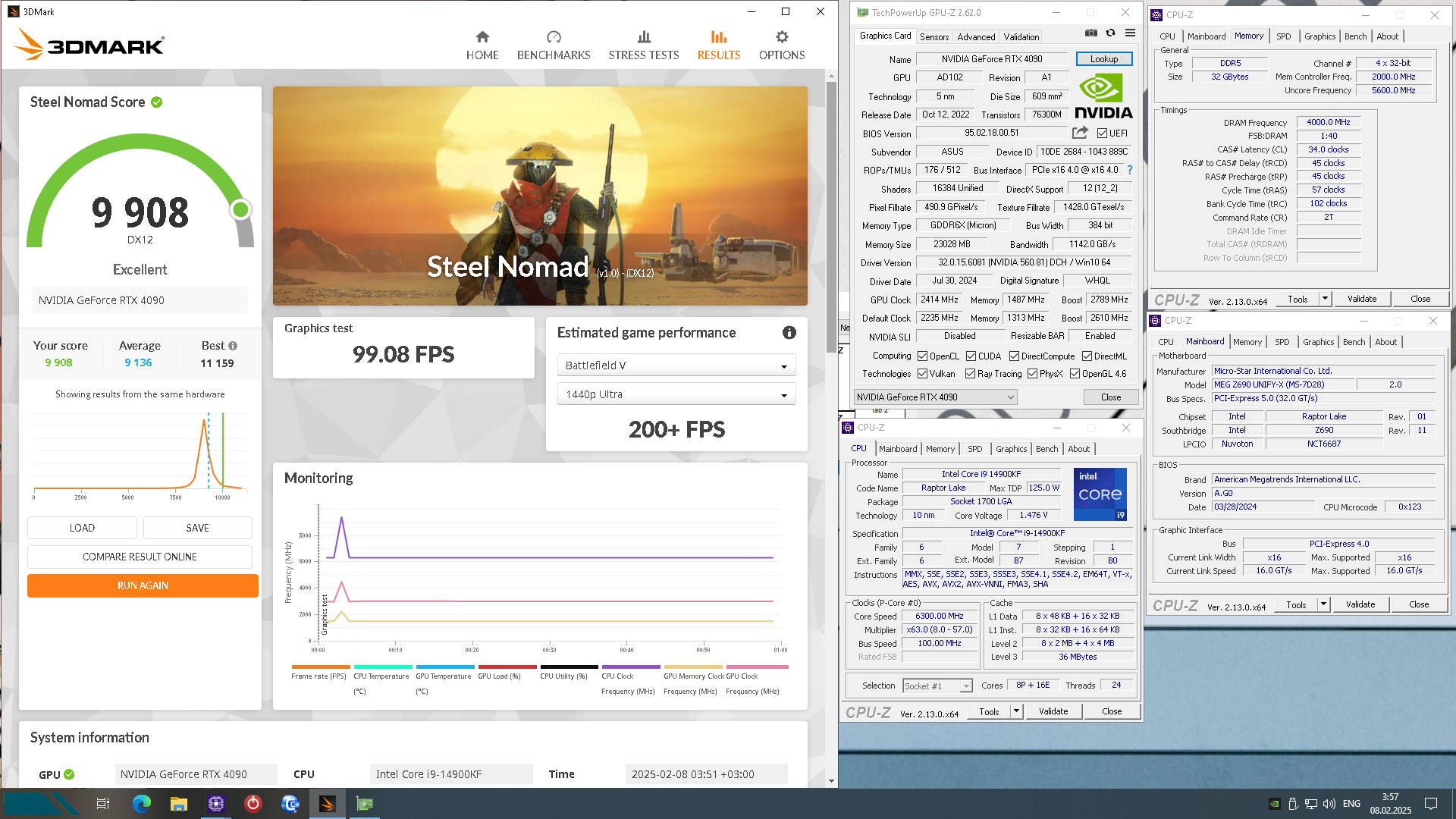Click the Lookup button in GPU-Z
The height and width of the screenshot is (819, 1456).
click(x=1104, y=59)
